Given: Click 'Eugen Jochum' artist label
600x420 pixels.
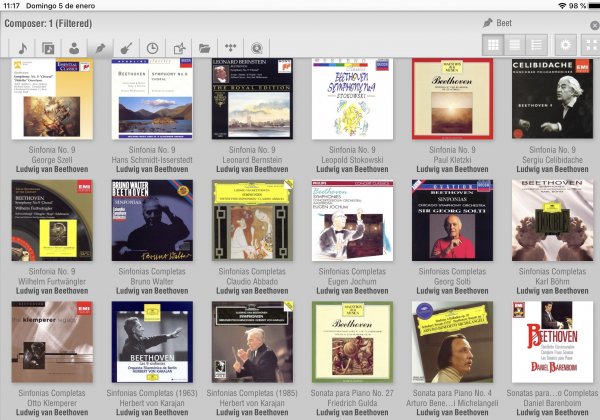Looking at the screenshot, I should tap(352, 282).
